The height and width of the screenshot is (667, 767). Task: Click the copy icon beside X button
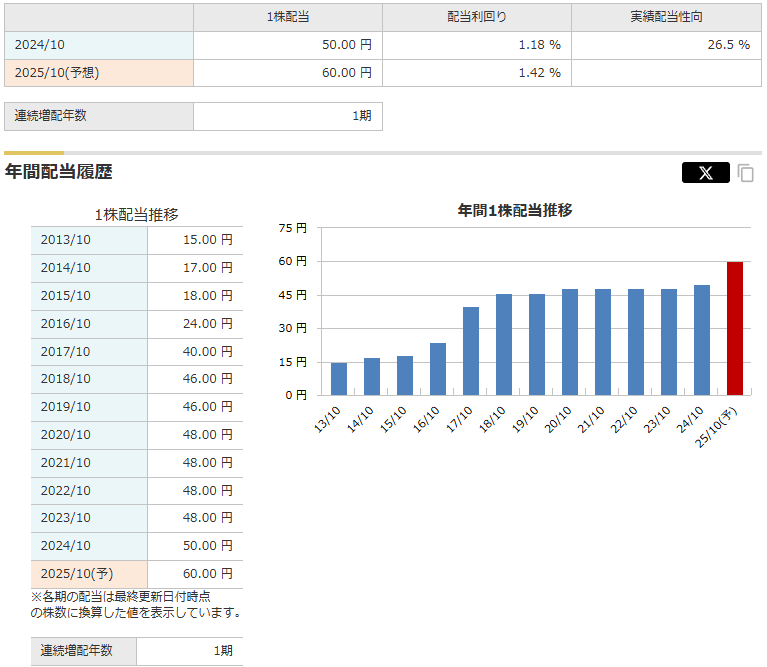pyautogui.click(x=746, y=173)
